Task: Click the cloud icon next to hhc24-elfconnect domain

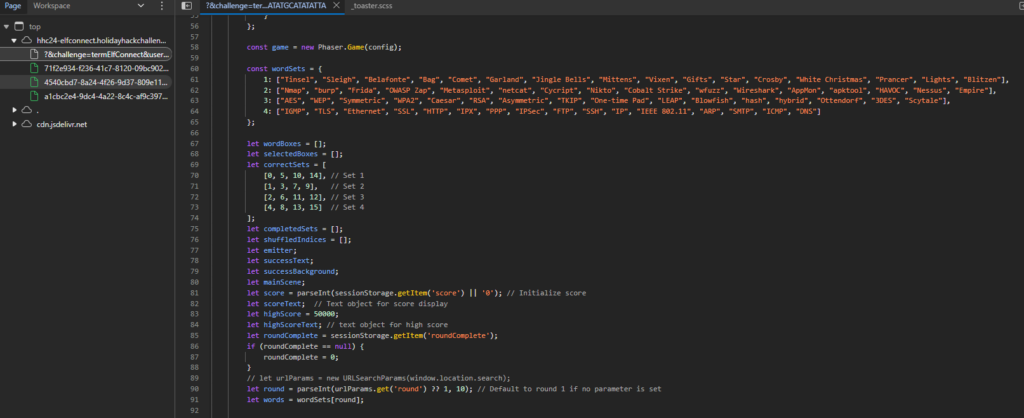Action: 27,40
